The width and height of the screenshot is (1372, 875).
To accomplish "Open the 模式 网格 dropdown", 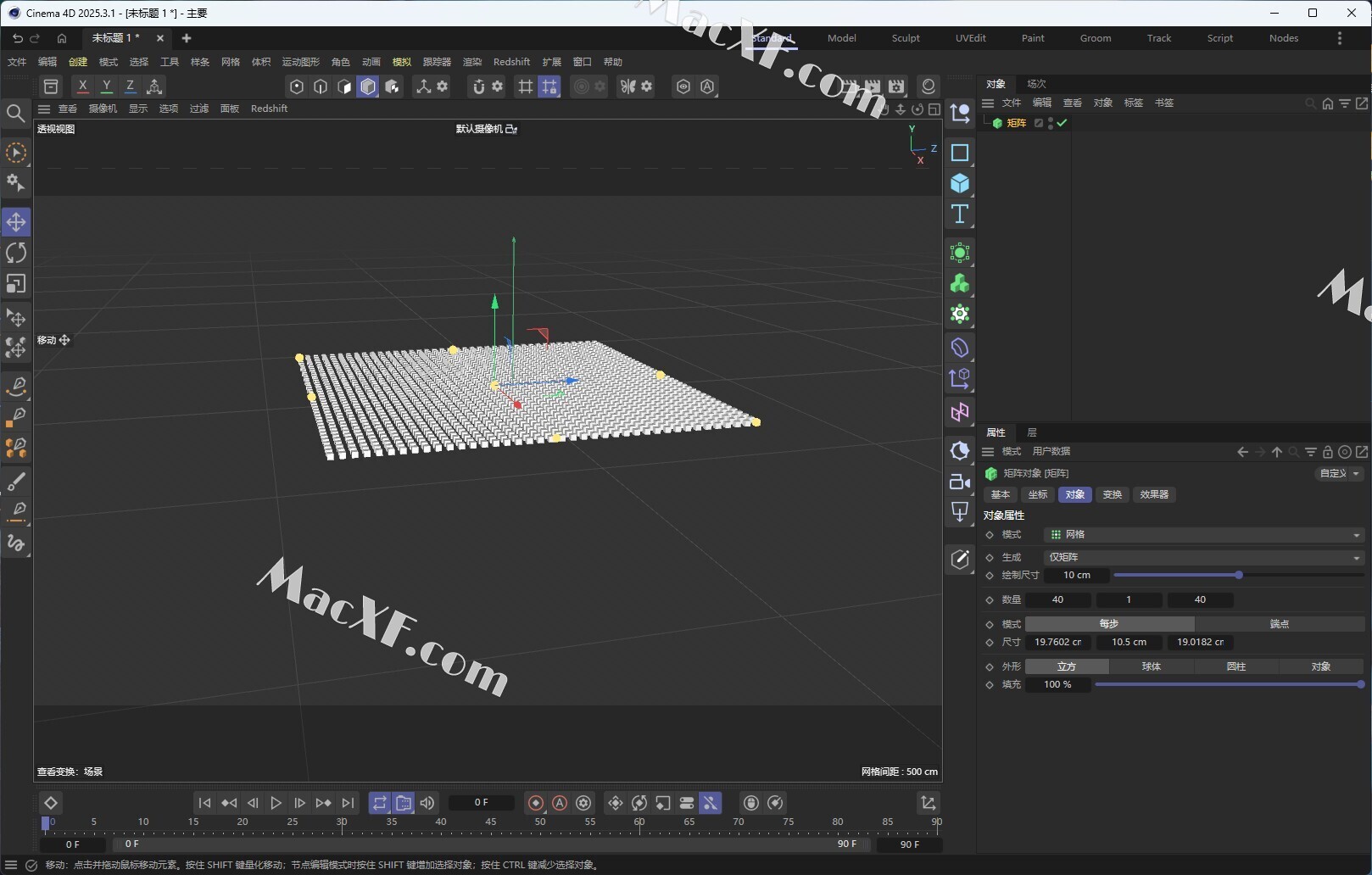I will click(x=1204, y=535).
